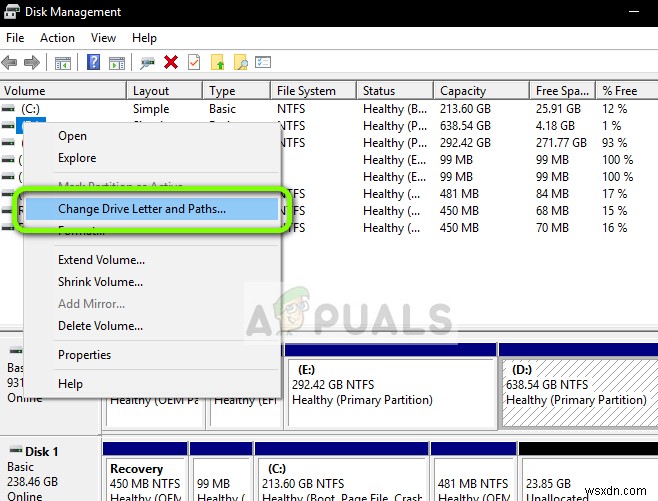Image resolution: width=658 pixels, height=501 pixels.
Task: Choose Open from the context menu
Action: click(x=152, y=136)
